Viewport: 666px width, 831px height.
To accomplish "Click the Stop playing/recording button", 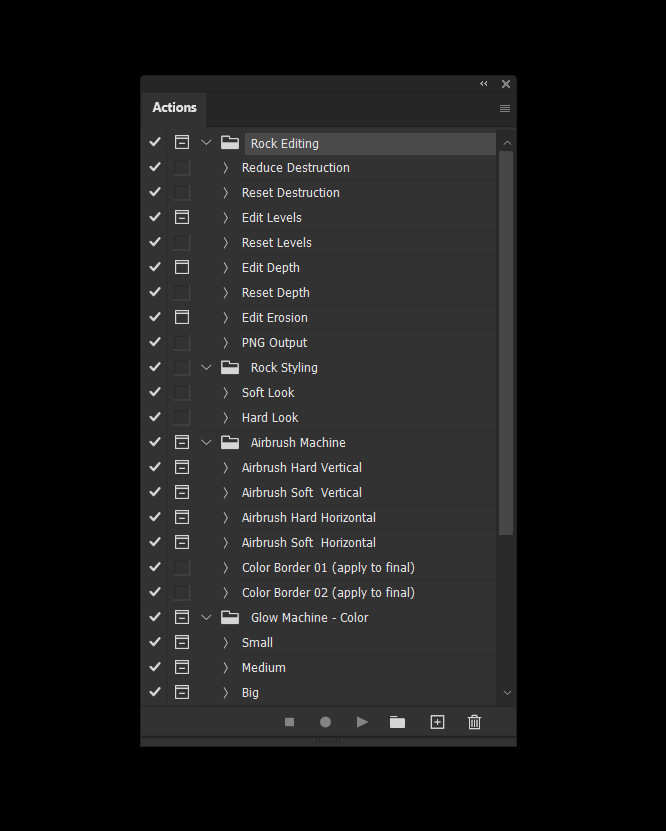I will (x=289, y=722).
